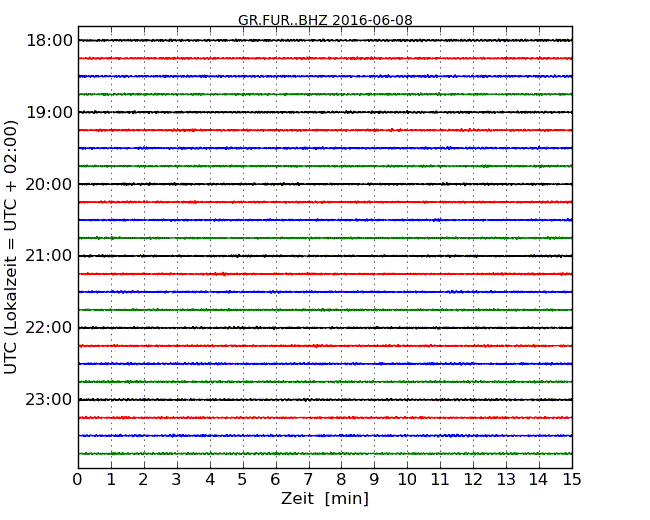650x520 pixels.
Task: Click the red trace just below 18:00
Action: [325, 58]
